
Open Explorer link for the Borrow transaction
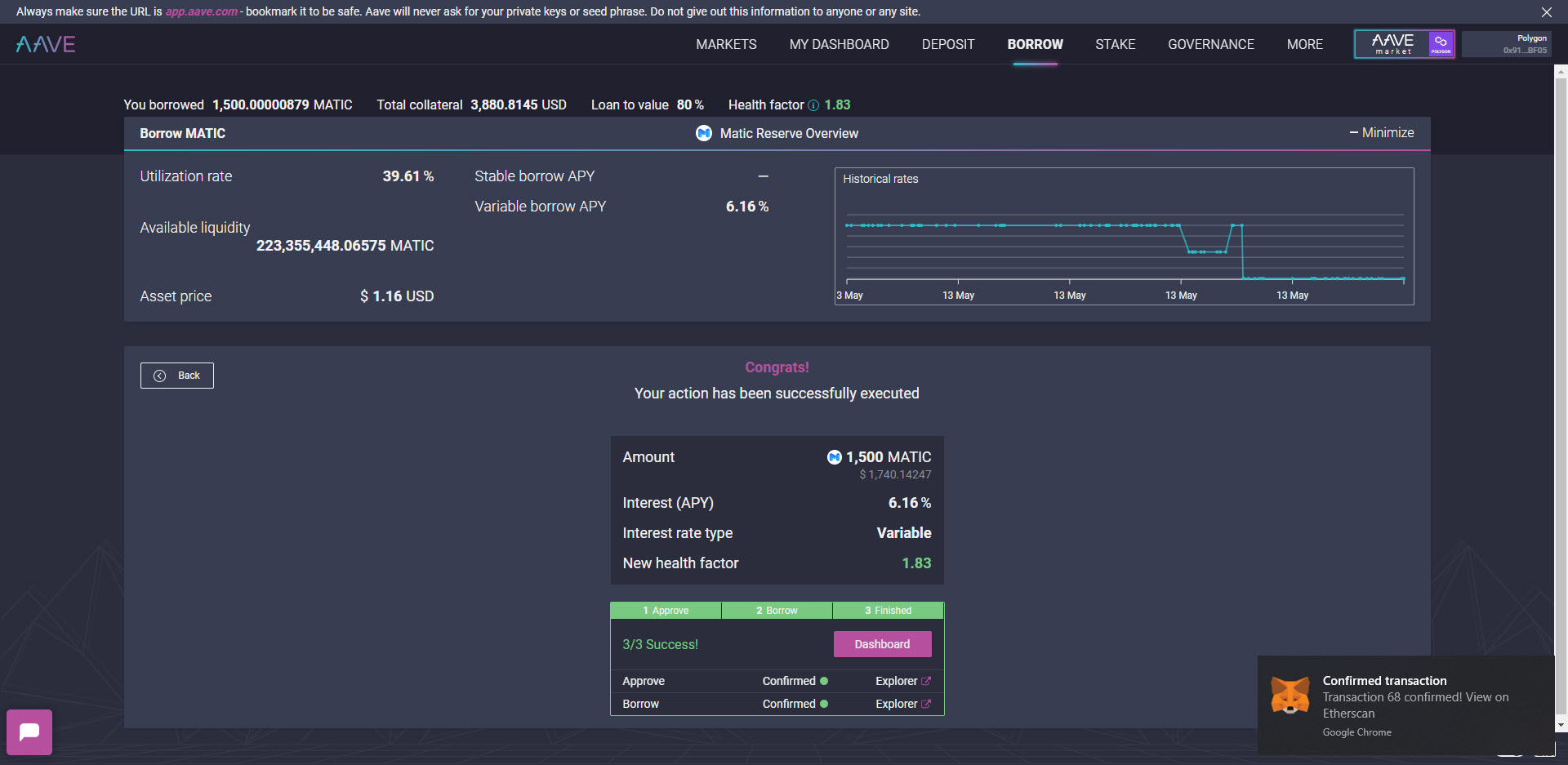click(902, 704)
